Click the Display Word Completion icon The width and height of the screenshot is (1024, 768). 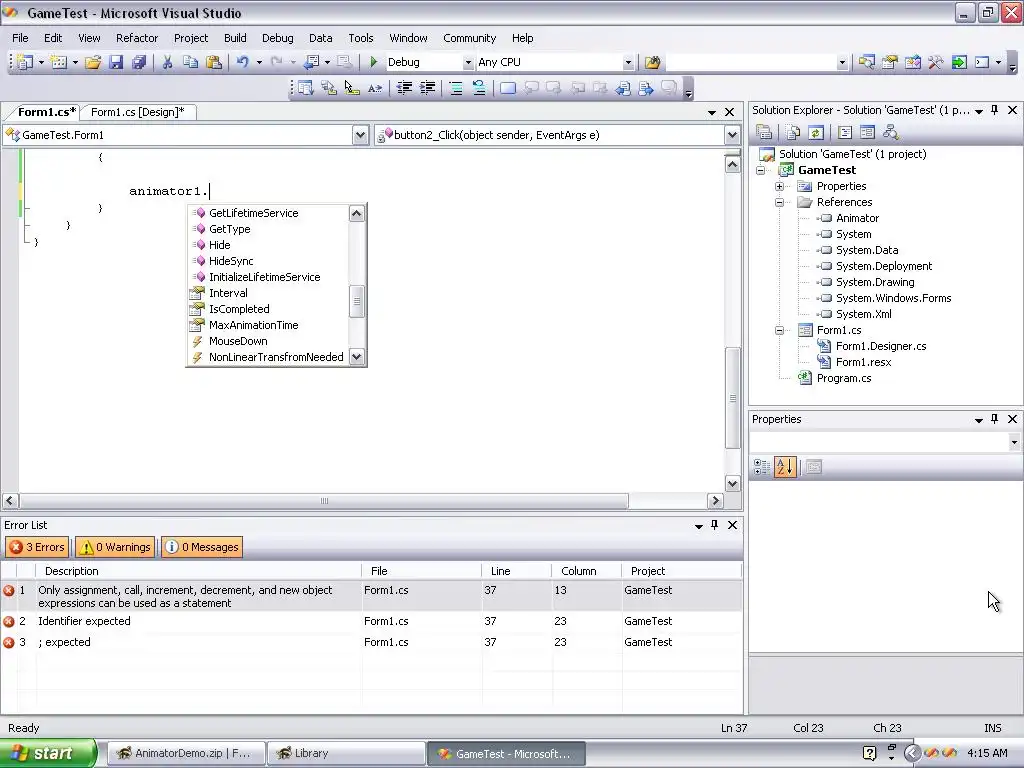[375, 88]
